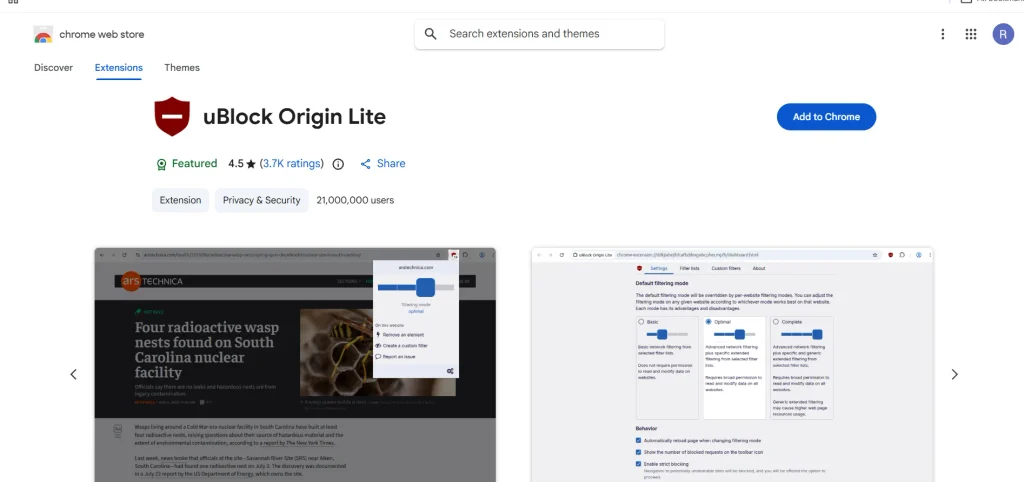Open the Ars Technica popup screenshot thumbnail
The height and width of the screenshot is (482, 1024).
pos(295,365)
